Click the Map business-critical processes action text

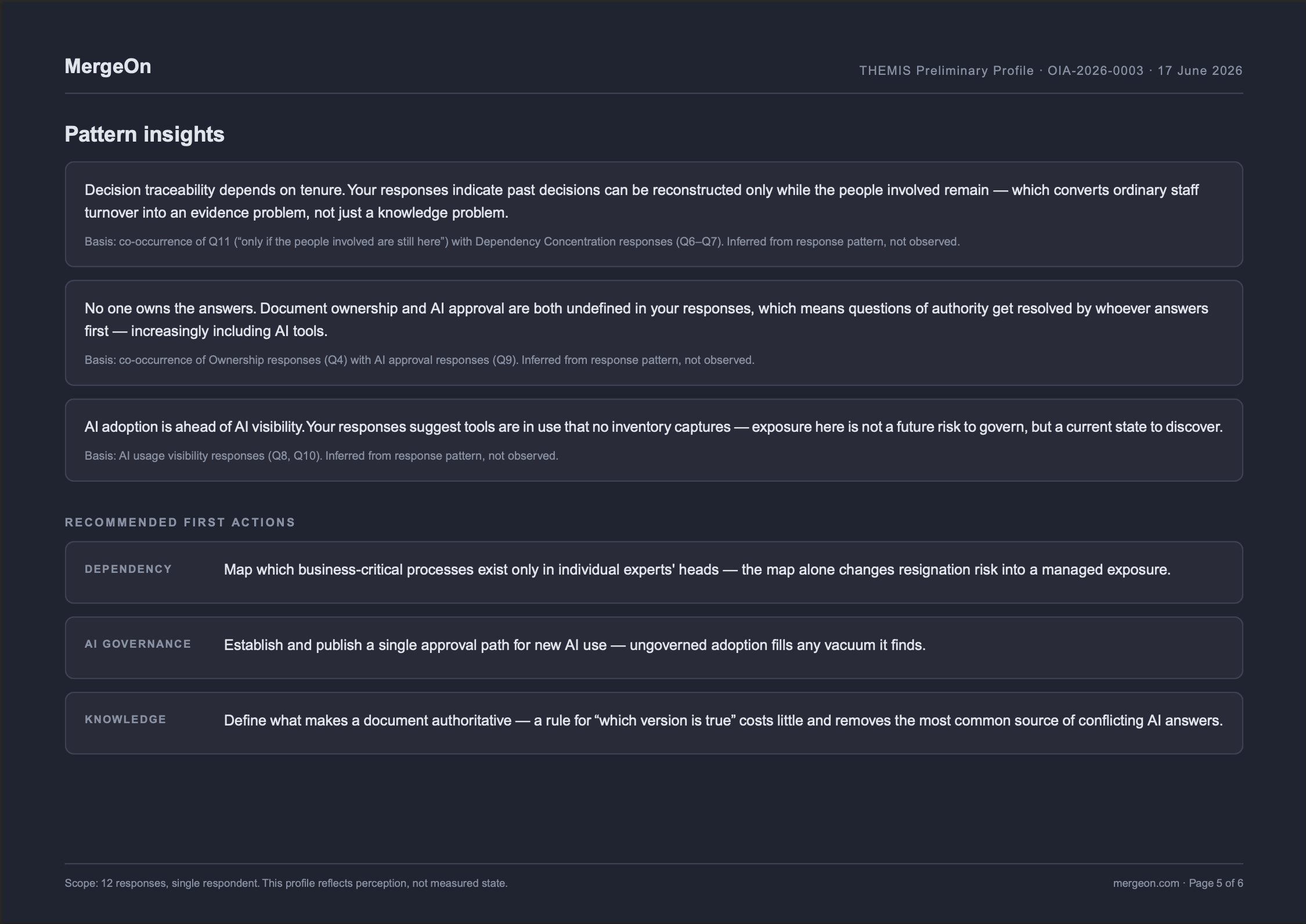pos(697,569)
